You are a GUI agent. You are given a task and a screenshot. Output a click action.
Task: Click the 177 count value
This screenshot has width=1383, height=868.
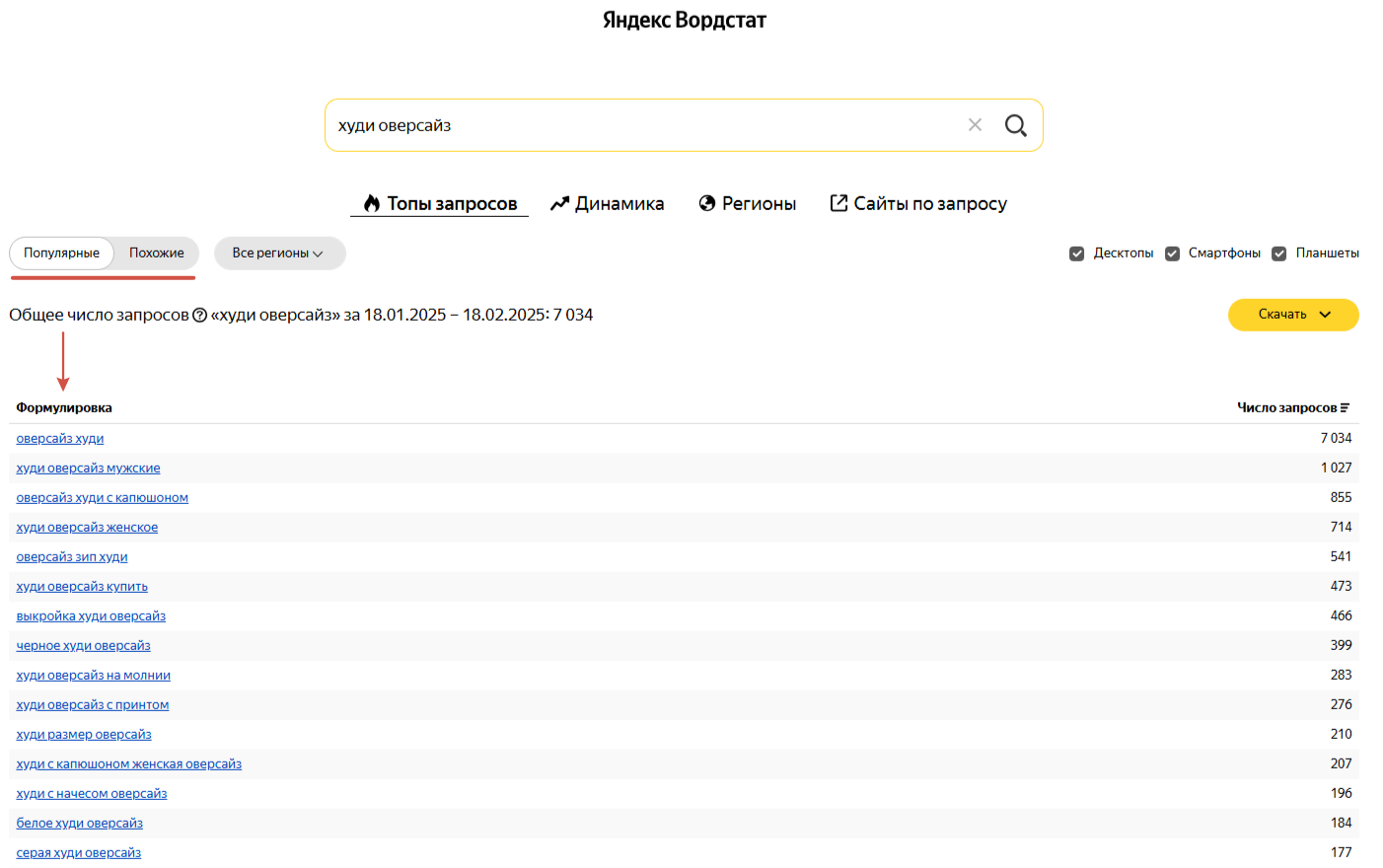(x=1341, y=852)
